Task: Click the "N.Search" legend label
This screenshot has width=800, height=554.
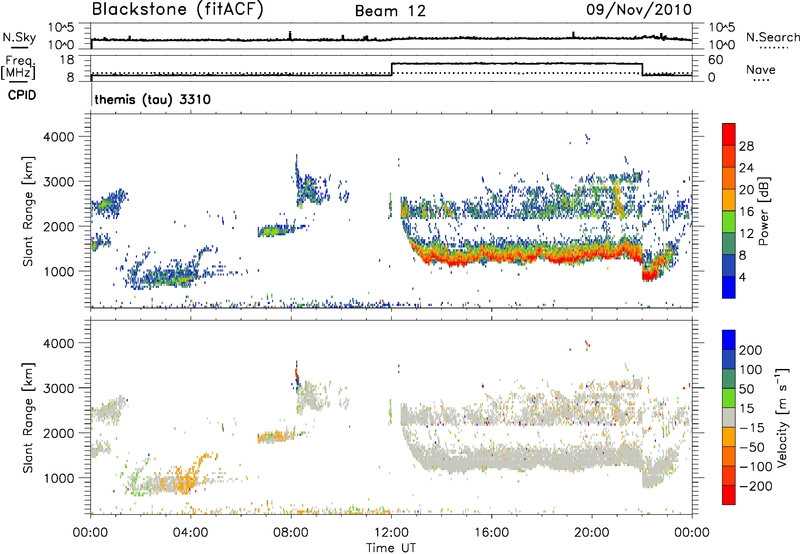Action: coord(772,37)
